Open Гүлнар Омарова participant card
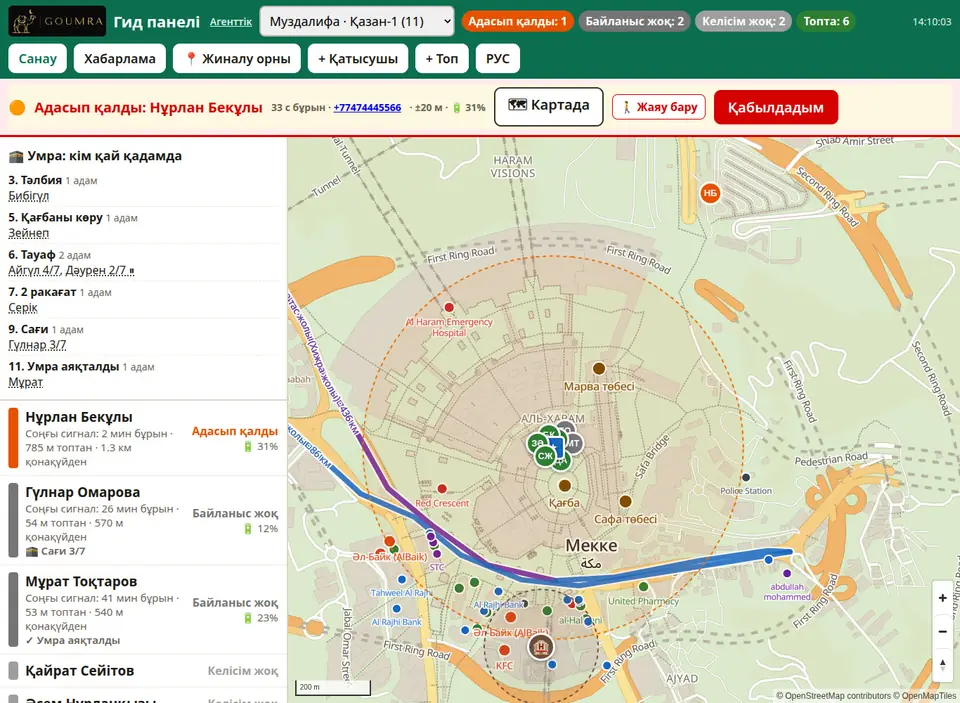 tap(143, 521)
